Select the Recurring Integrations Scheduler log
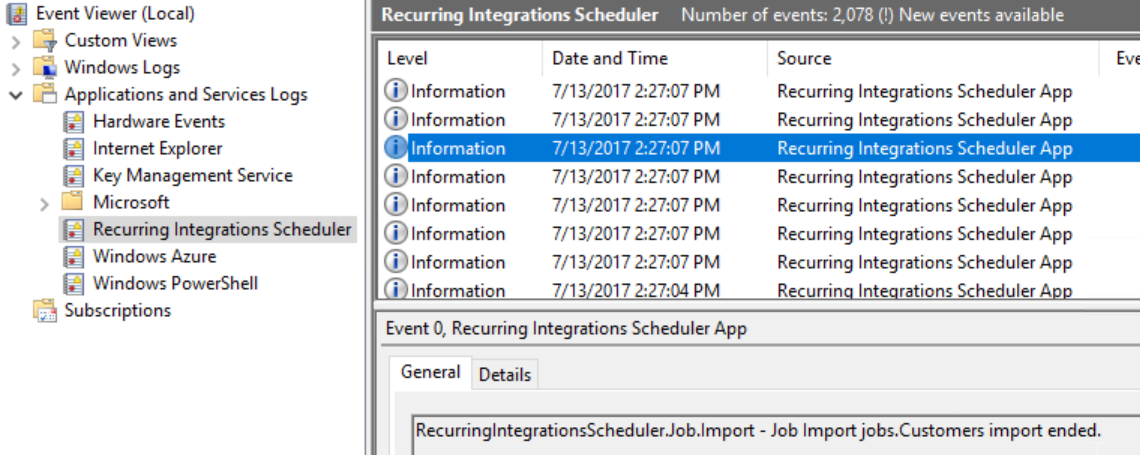 click(x=222, y=230)
